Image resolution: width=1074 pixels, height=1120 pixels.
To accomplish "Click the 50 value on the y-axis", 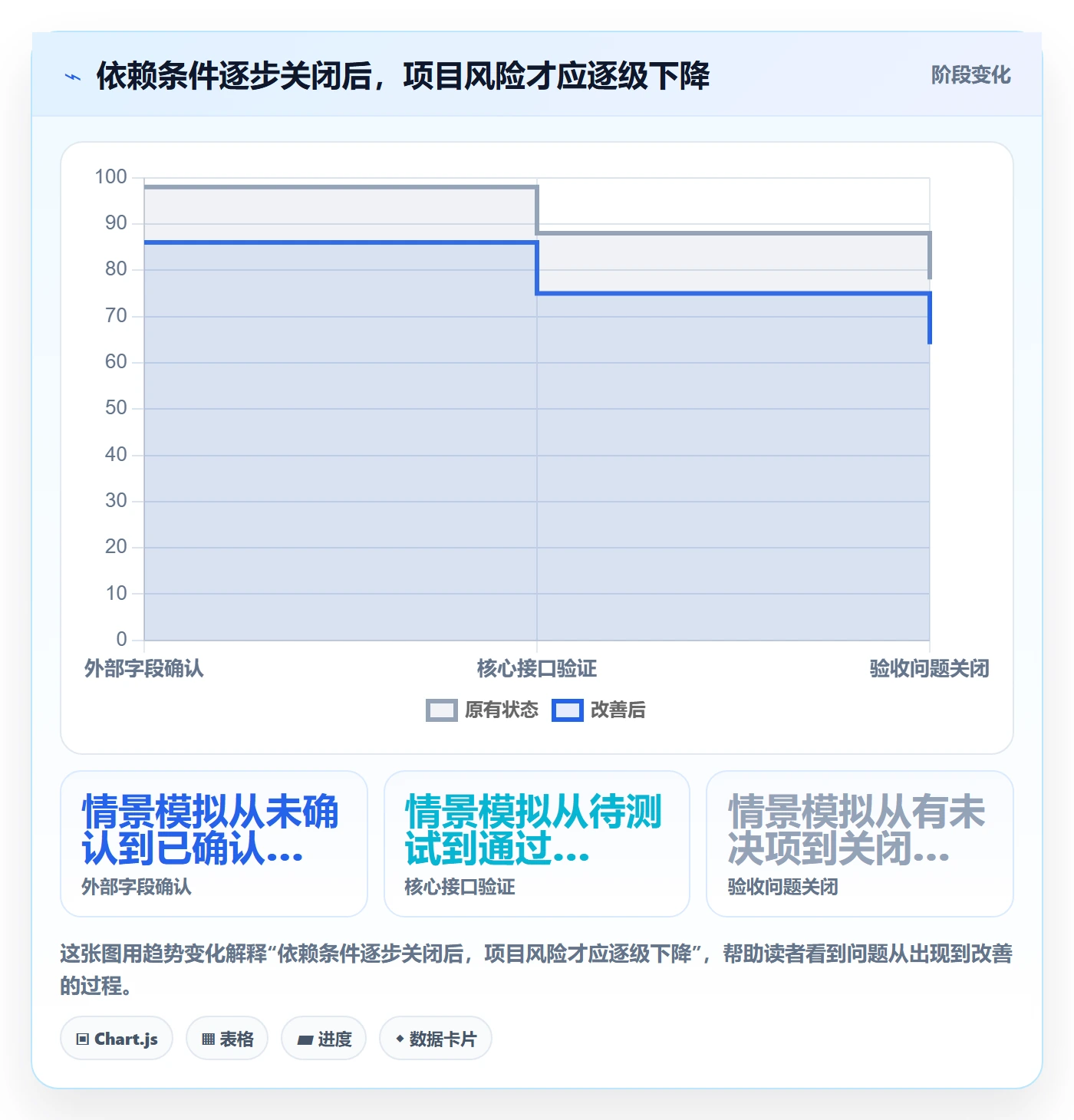I will click(x=116, y=408).
